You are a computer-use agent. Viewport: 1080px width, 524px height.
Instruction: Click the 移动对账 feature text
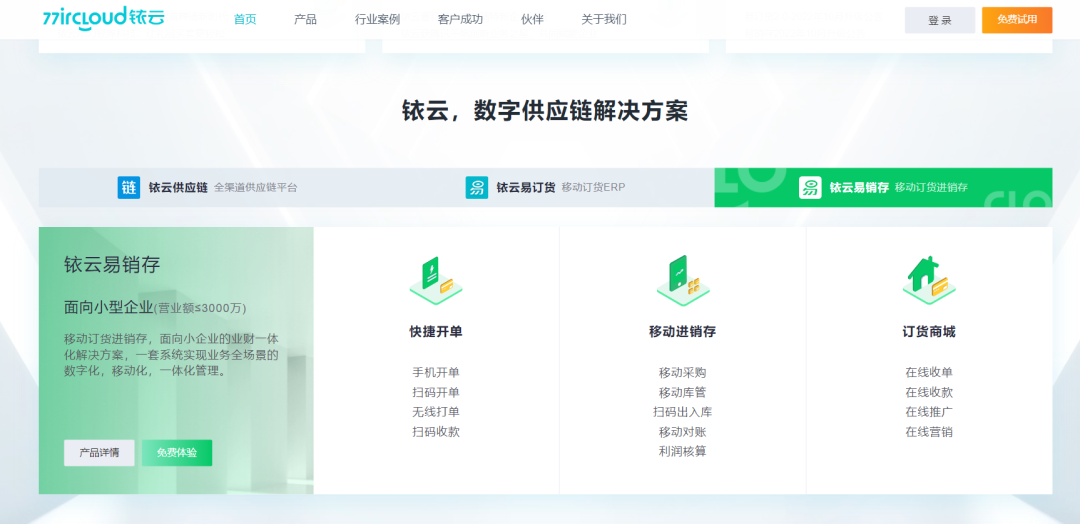coord(683,432)
